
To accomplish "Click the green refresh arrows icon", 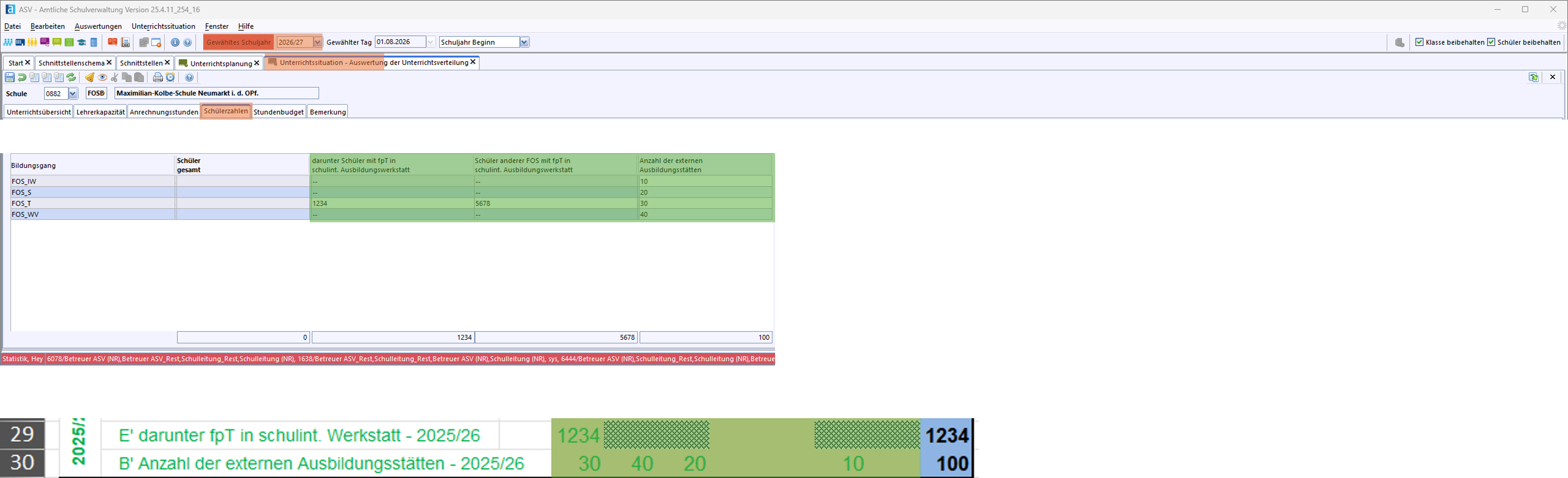I will (71, 77).
